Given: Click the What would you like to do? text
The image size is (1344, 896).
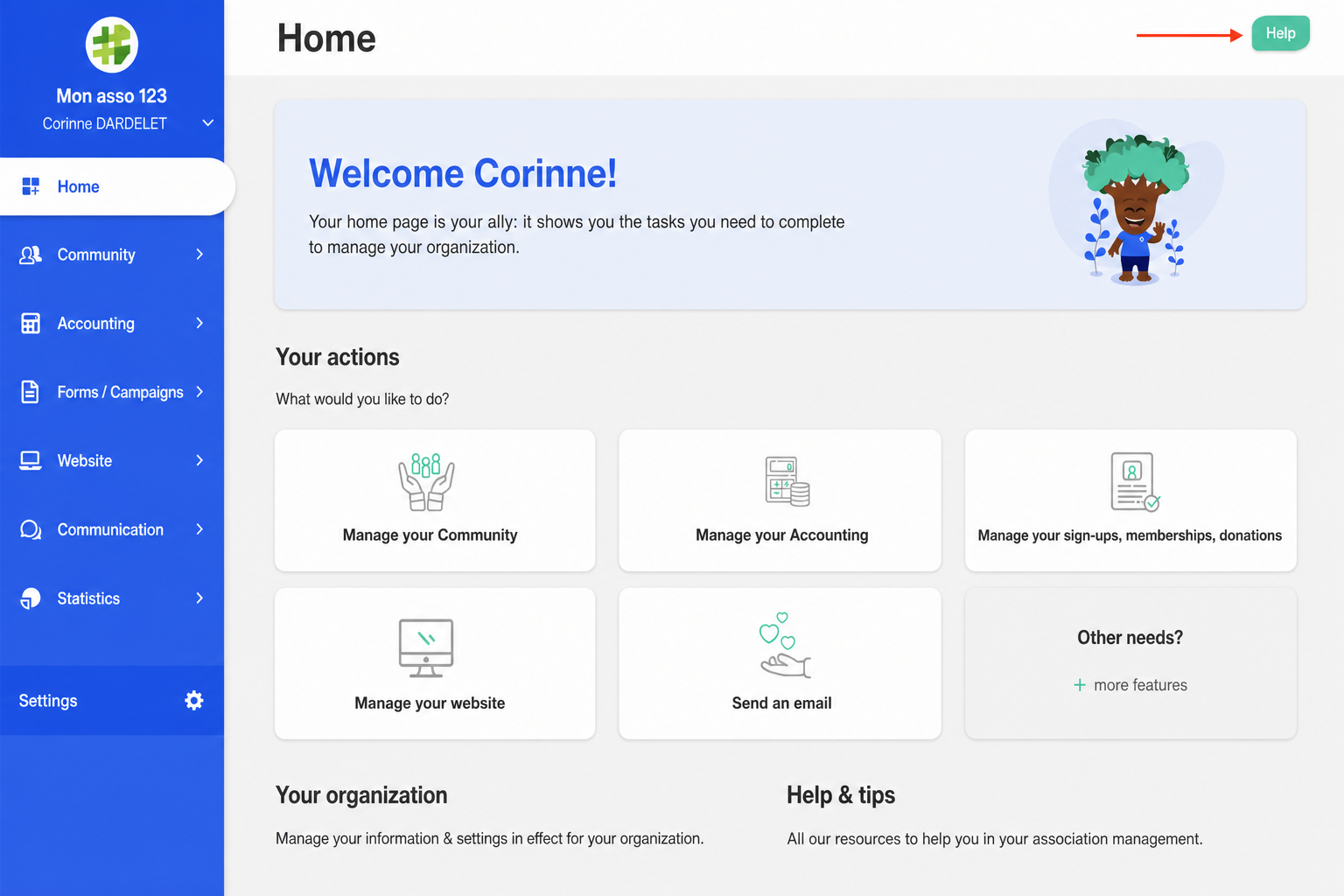Looking at the screenshot, I should click(x=362, y=399).
